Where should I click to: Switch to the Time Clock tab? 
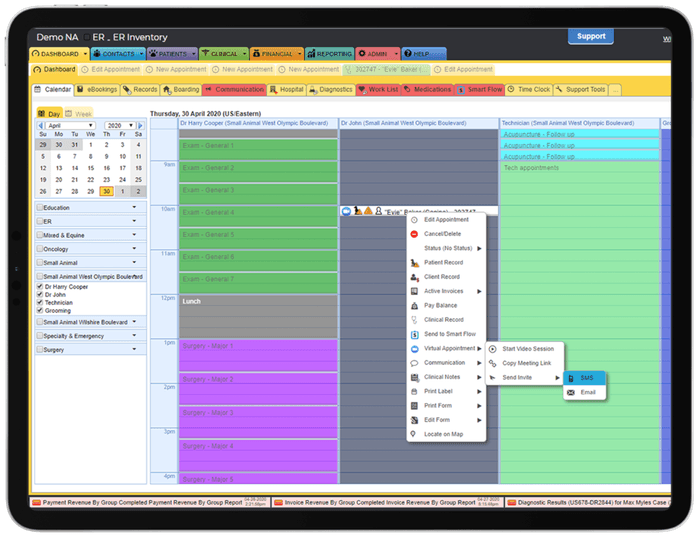click(529, 90)
